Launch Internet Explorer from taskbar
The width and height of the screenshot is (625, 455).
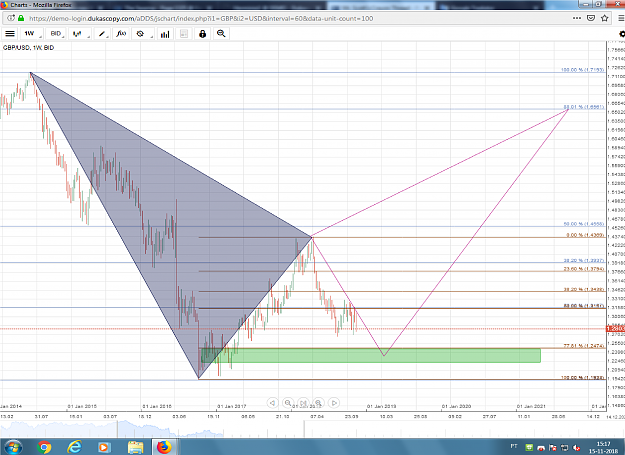[x=74, y=447]
